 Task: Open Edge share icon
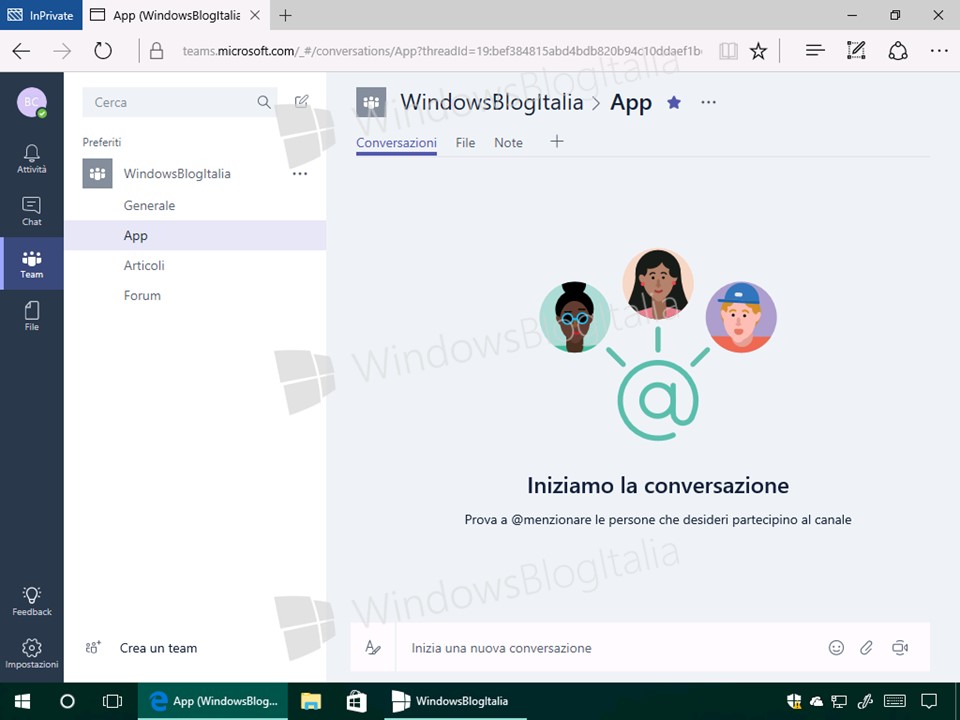click(898, 51)
